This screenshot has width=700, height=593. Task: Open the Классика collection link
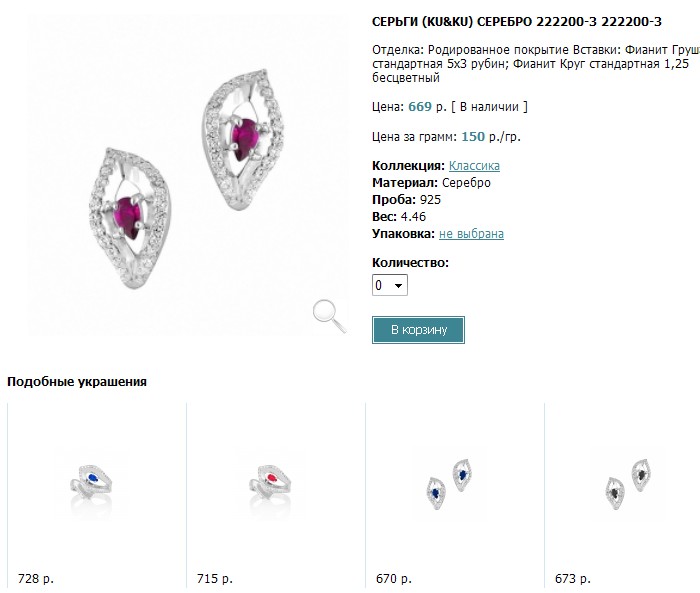474,166
